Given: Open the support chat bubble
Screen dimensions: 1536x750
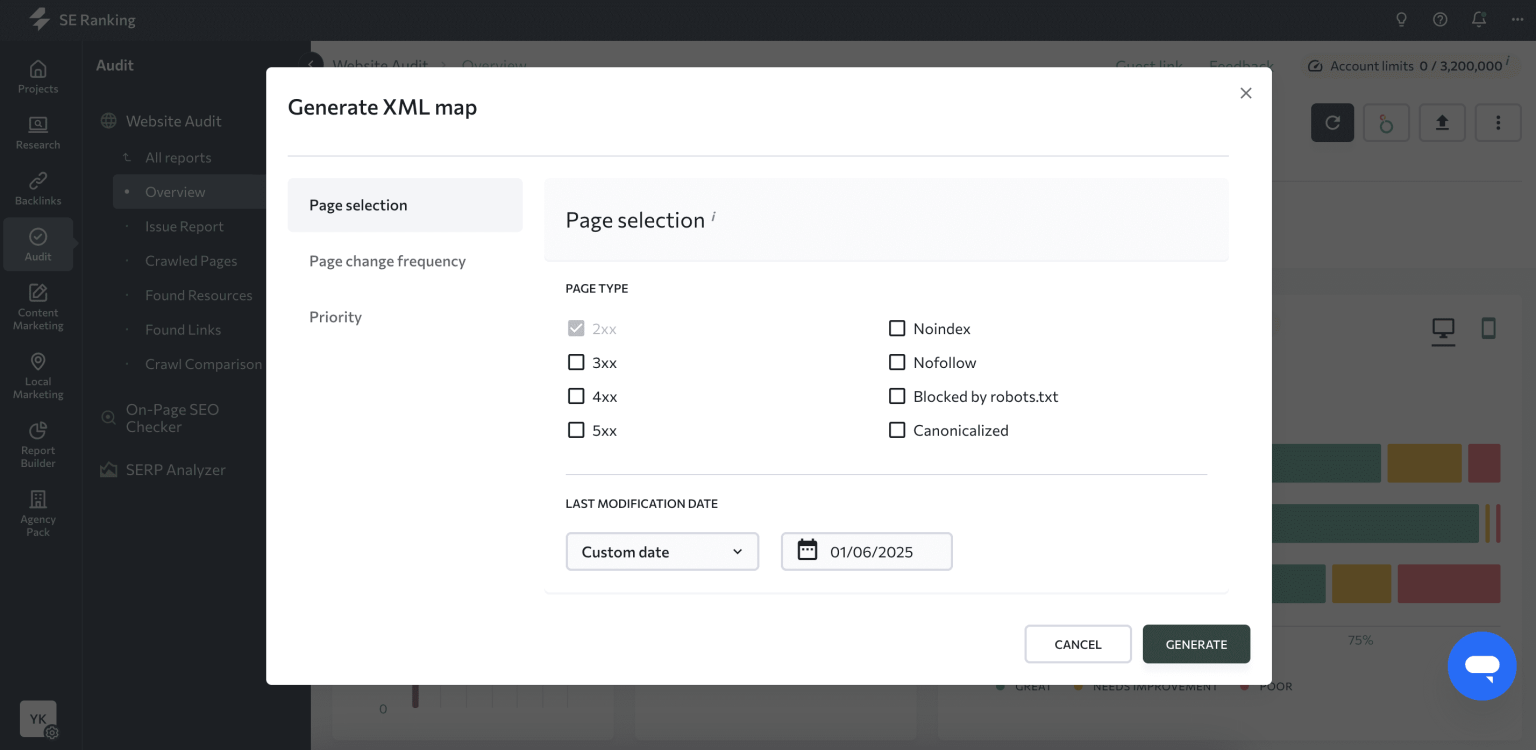Looking at the screenshot, I should (x=1482, y=666).
